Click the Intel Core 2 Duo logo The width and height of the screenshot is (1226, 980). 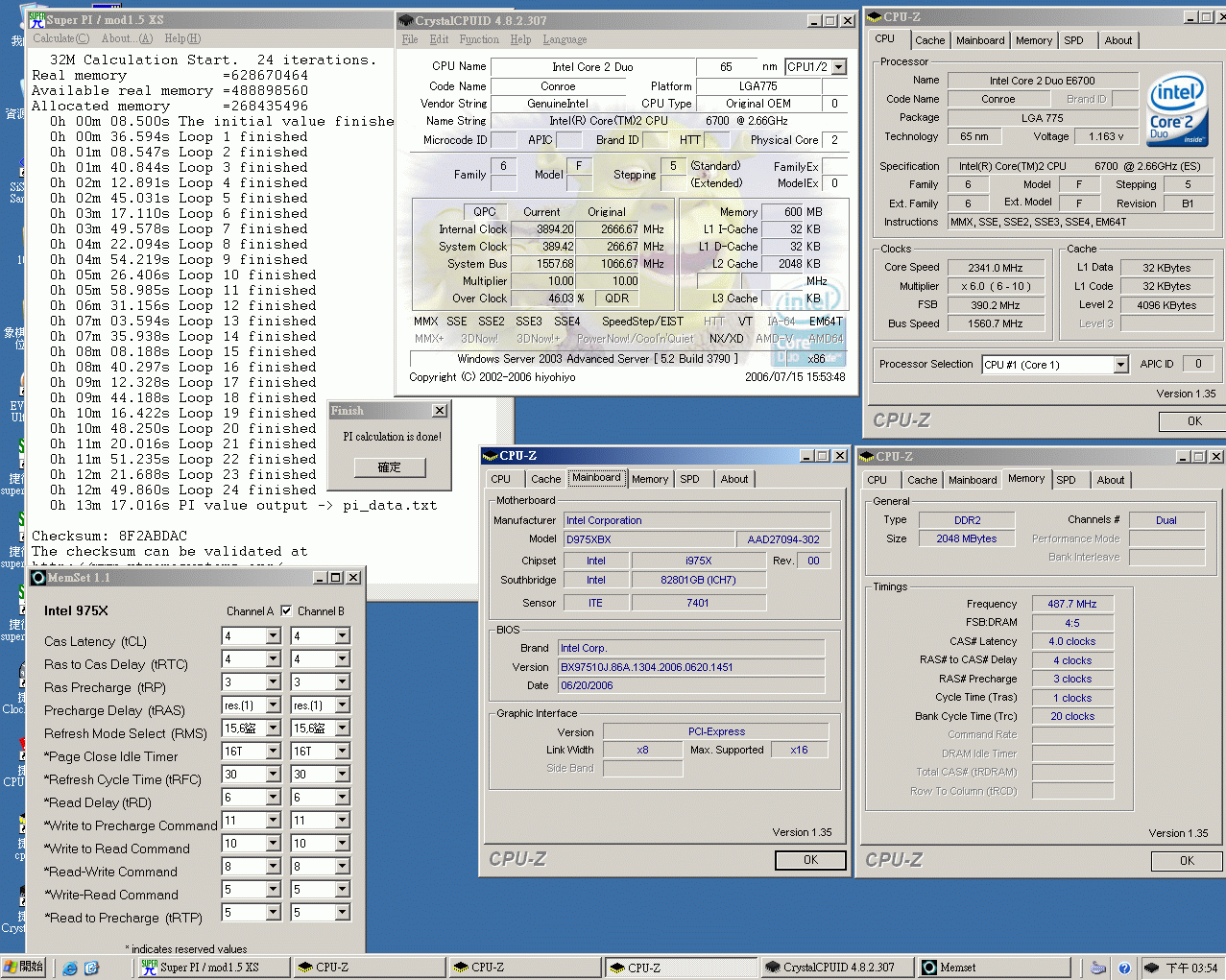(1178, 109)
